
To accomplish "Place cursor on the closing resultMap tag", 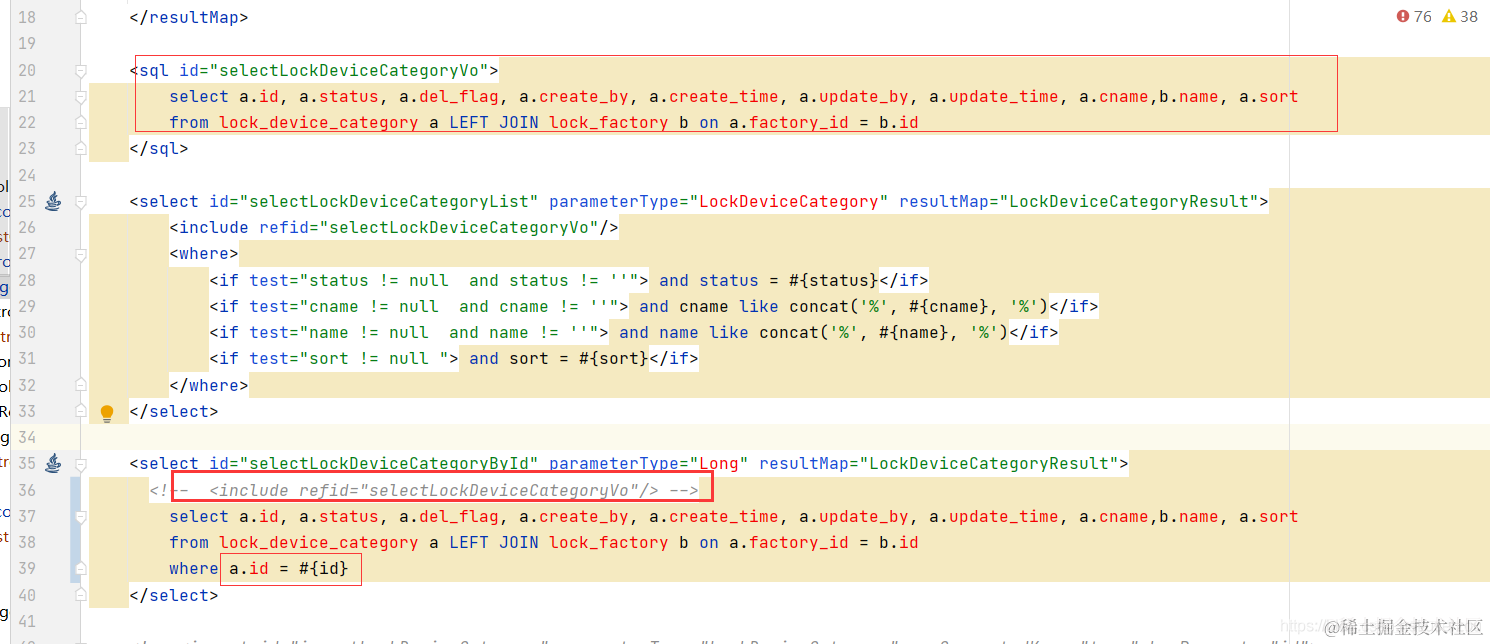I will (189, 17).
